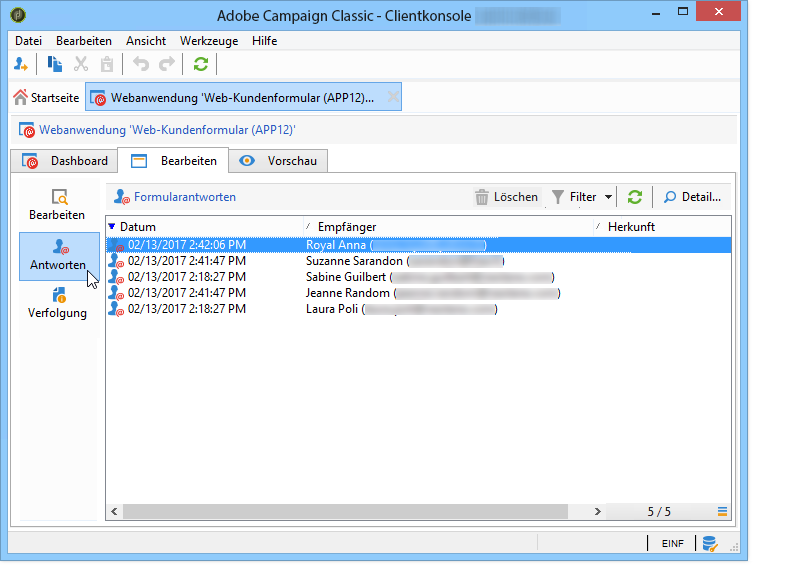Select the Sabine Guilbert response row
The width and height of the screenshot is (786, 583).
click(x=418, y=277)
